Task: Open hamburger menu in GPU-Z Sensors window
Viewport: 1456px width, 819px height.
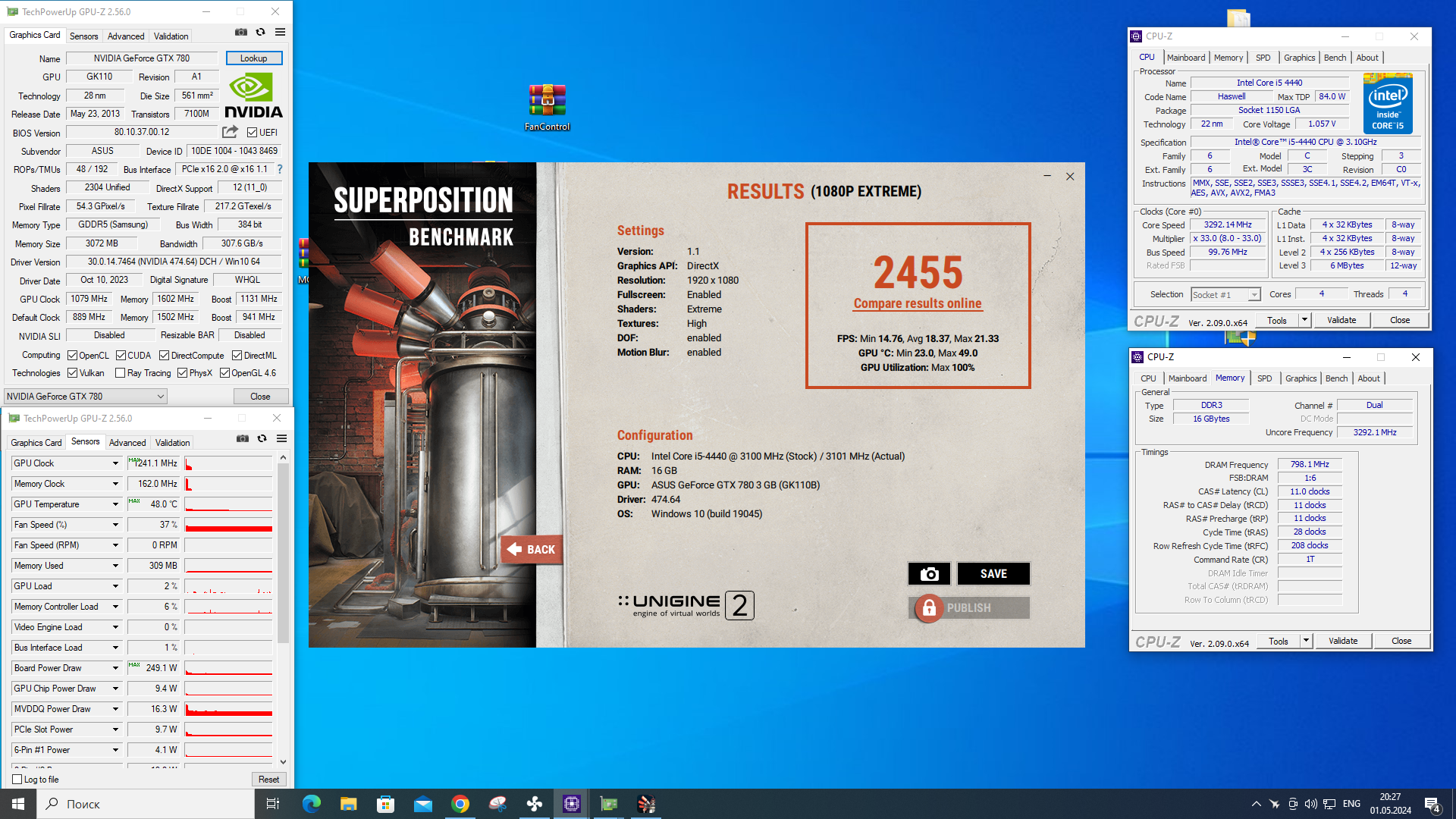Action: pos(281,438)
